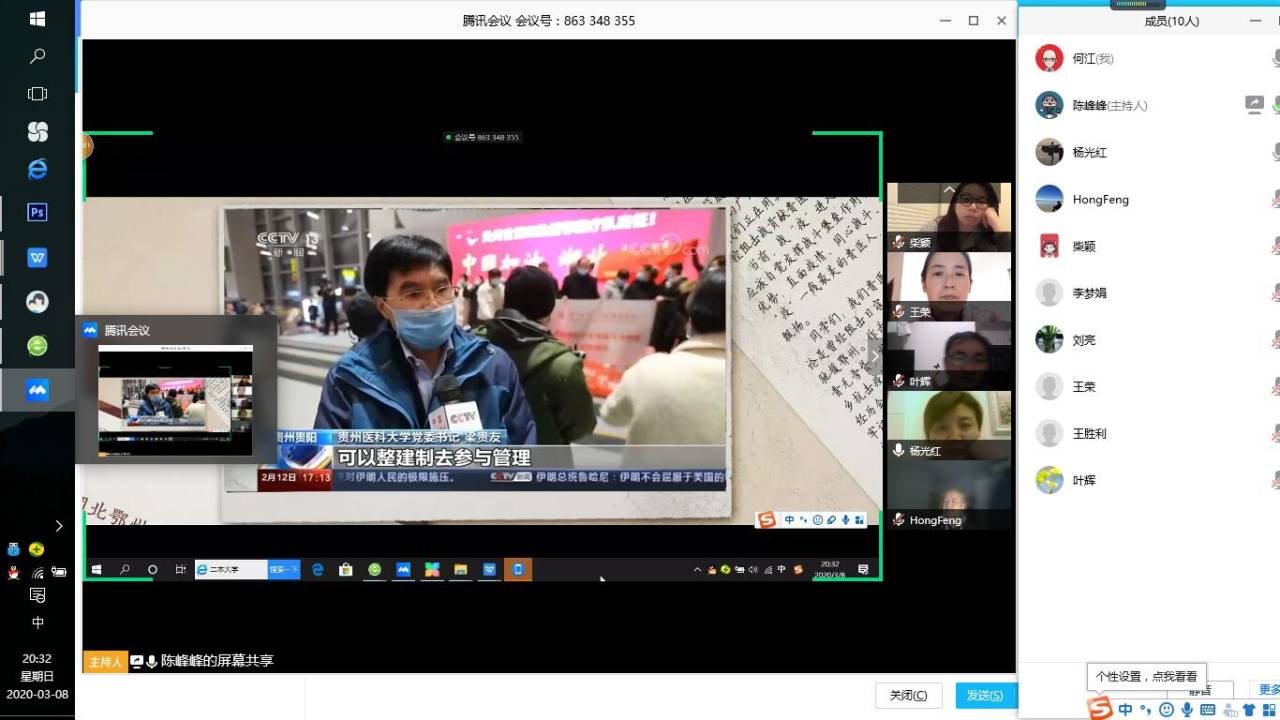The image size is (1280, 720).
Task: Open the Windows action center notifications icon
Action: click(x=37, y=596)
